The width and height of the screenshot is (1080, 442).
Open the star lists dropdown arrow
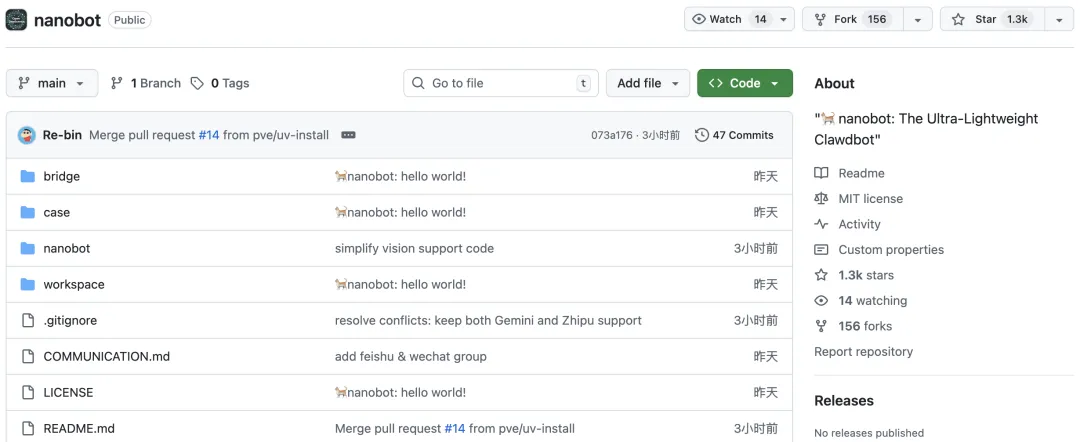coord(1058,19)
